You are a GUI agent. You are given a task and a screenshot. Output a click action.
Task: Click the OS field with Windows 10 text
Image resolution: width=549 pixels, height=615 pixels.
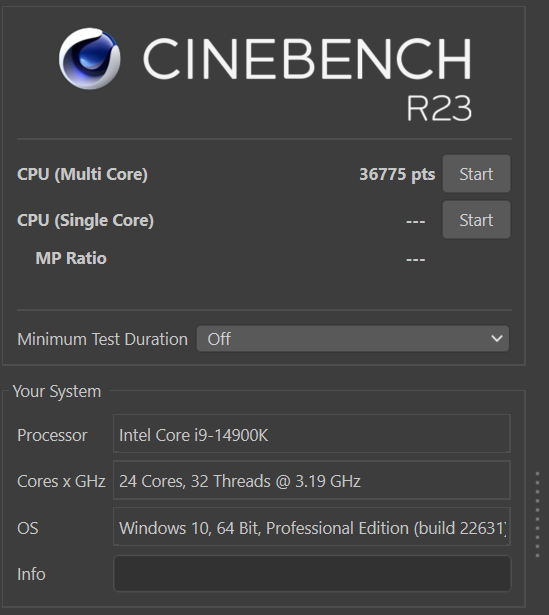point(312,527)
